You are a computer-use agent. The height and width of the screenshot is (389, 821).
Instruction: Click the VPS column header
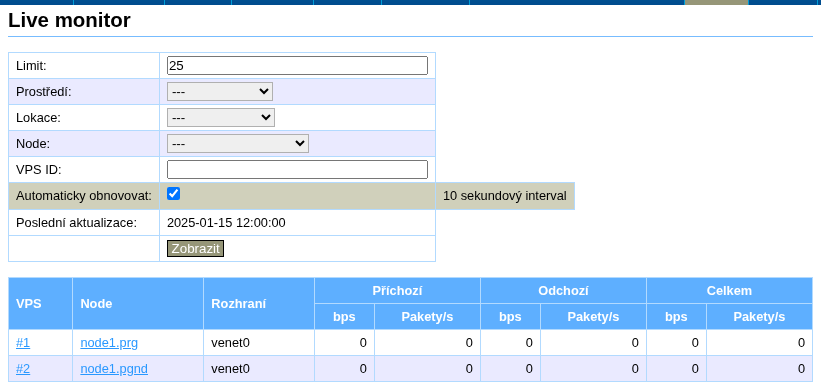[x=40, y=304]
